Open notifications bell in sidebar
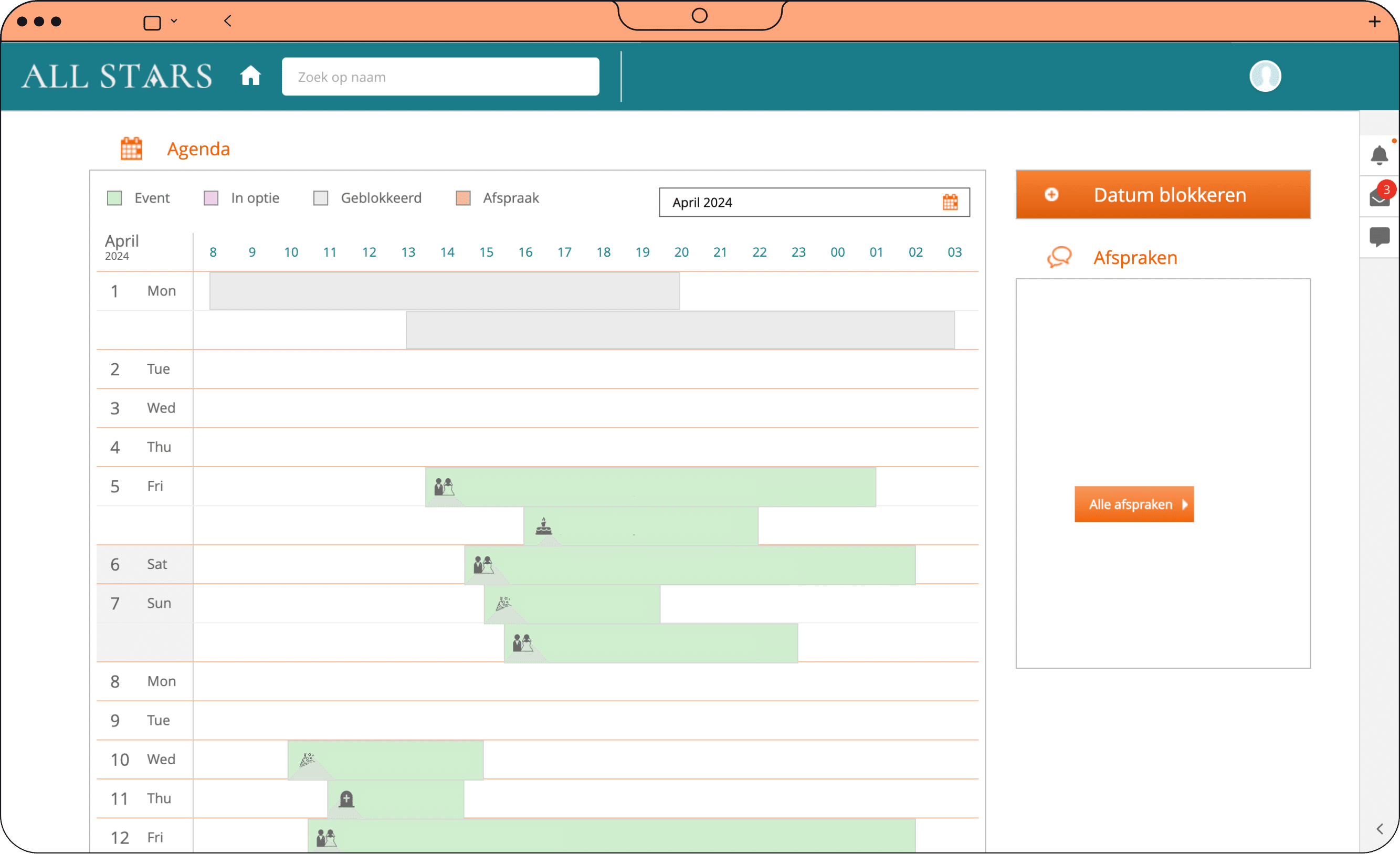This screenshot has width=1400, height=854. pyautogui.click(x=1379, y=154)
